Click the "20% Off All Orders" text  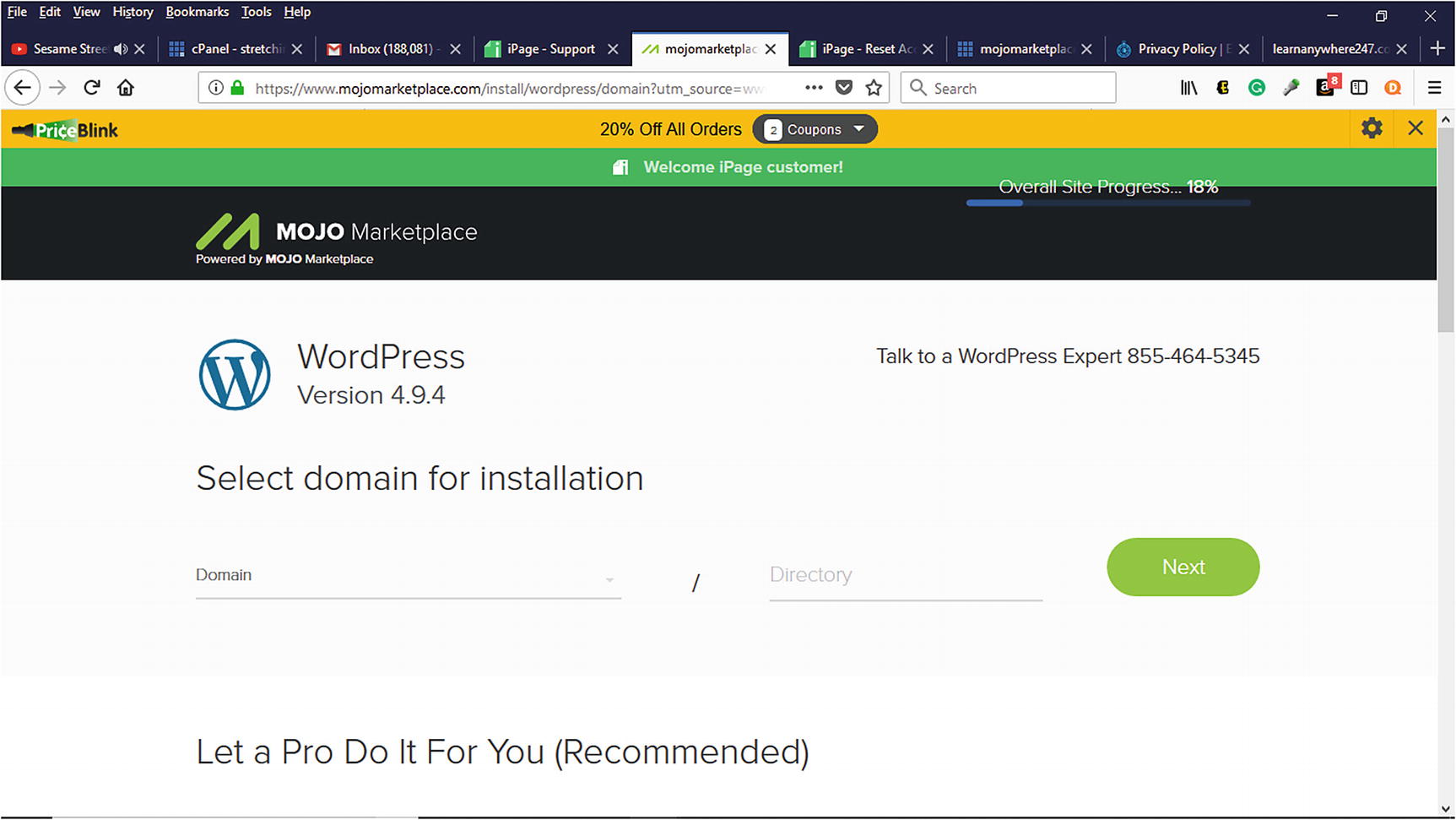tap(671, 129)
